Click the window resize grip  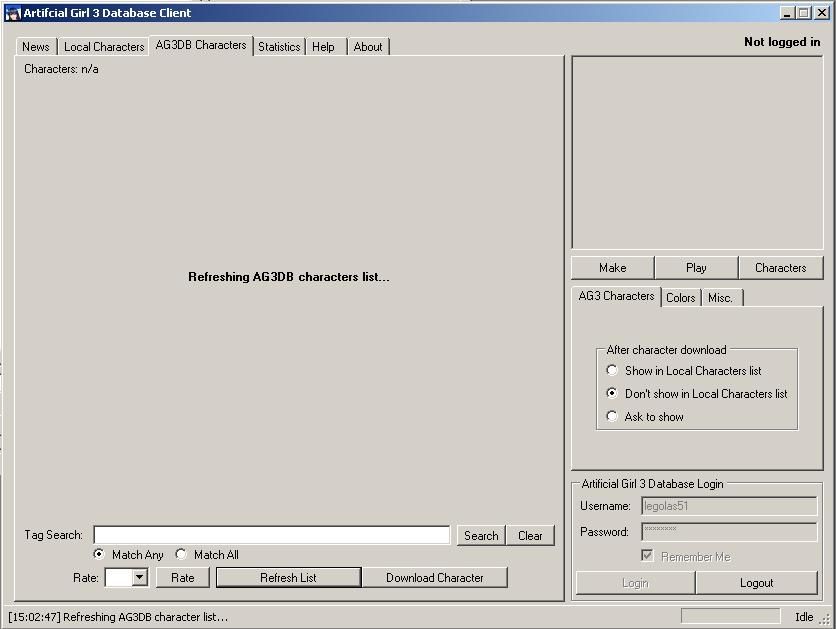tap(825, 618)
